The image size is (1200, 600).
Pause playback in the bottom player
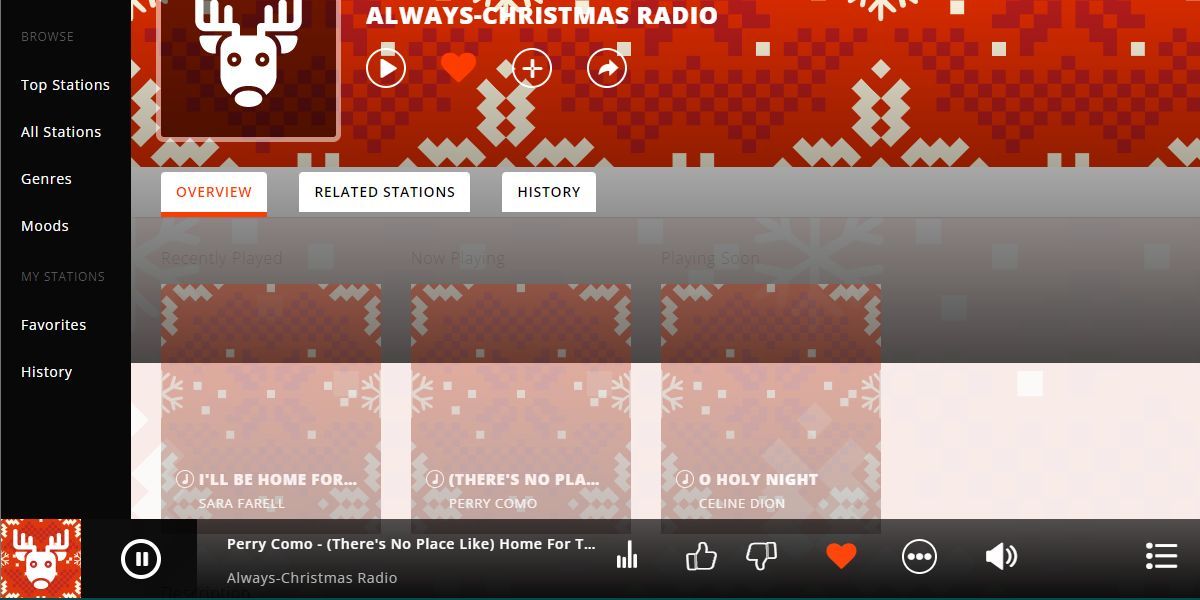click(141, 558)
